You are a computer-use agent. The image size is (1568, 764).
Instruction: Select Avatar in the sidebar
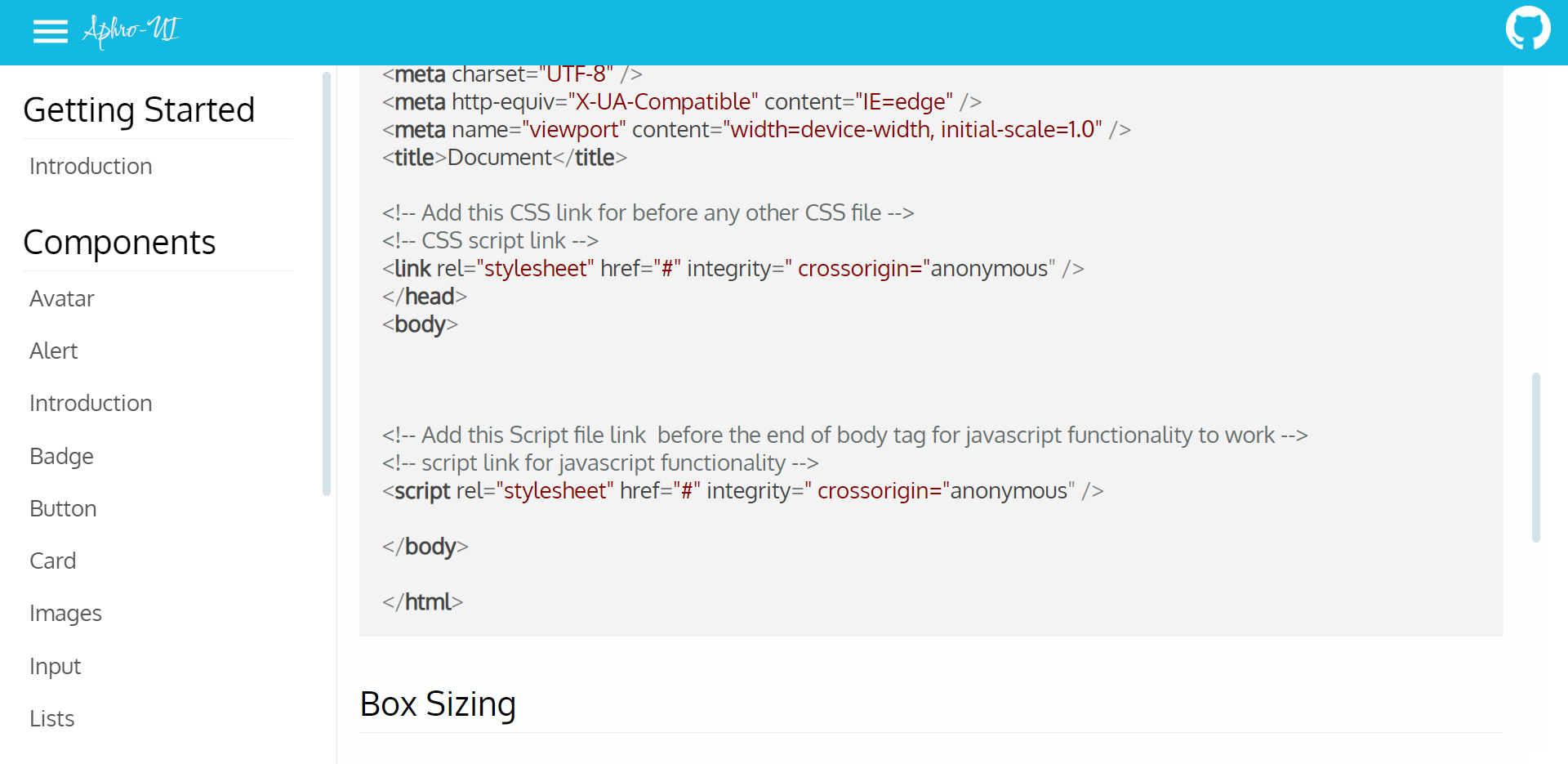(x=61, y=298)
